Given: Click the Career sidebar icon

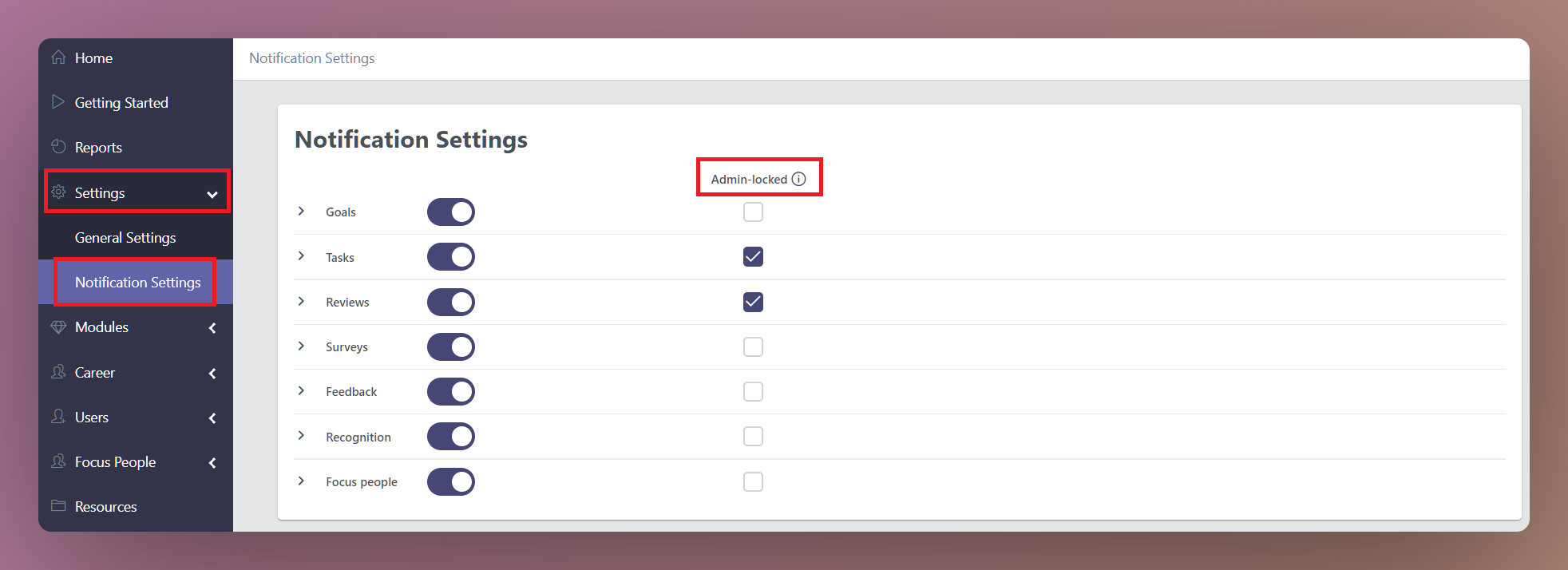Looking at the screenshot, I should pos(59,372).
